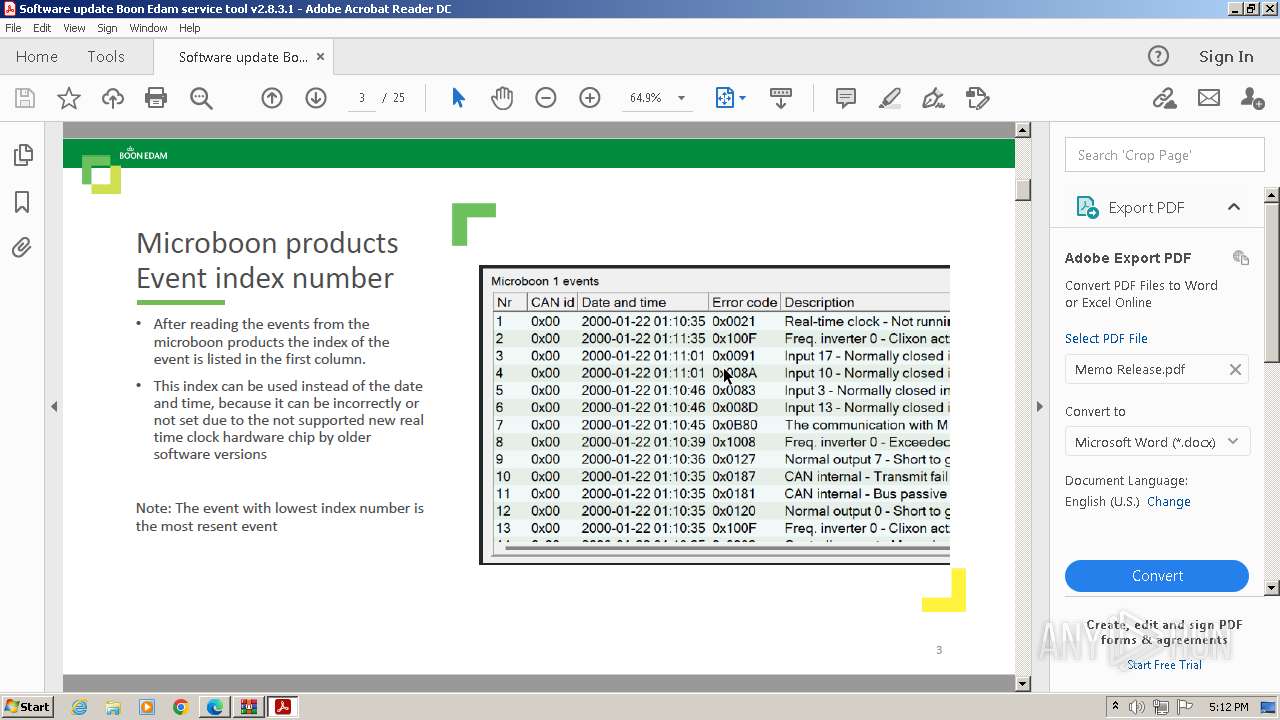Click the Select PDF File link
This screenshot has height=720, width=1280.
[1106, 338]
